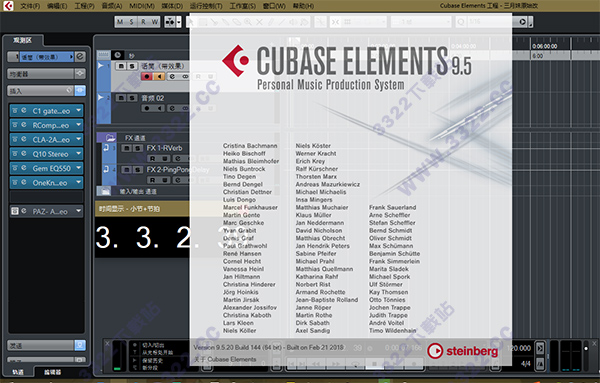
Task: Toggle global Solo (S) in toolbar
Action: click(132, 22)
